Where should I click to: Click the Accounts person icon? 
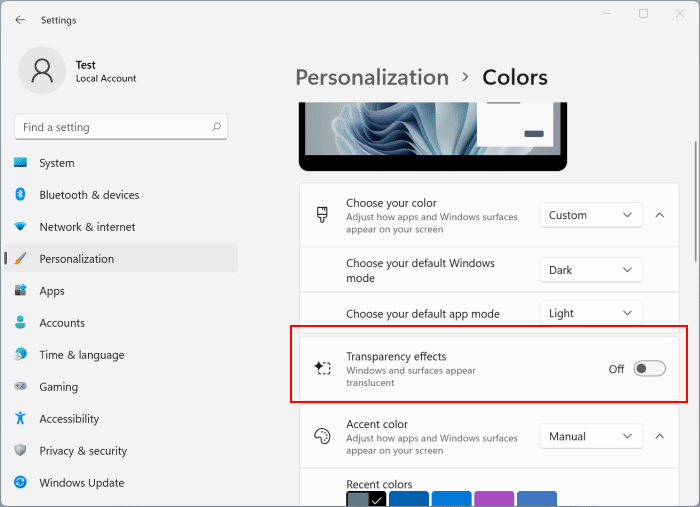tap(21, 322)
